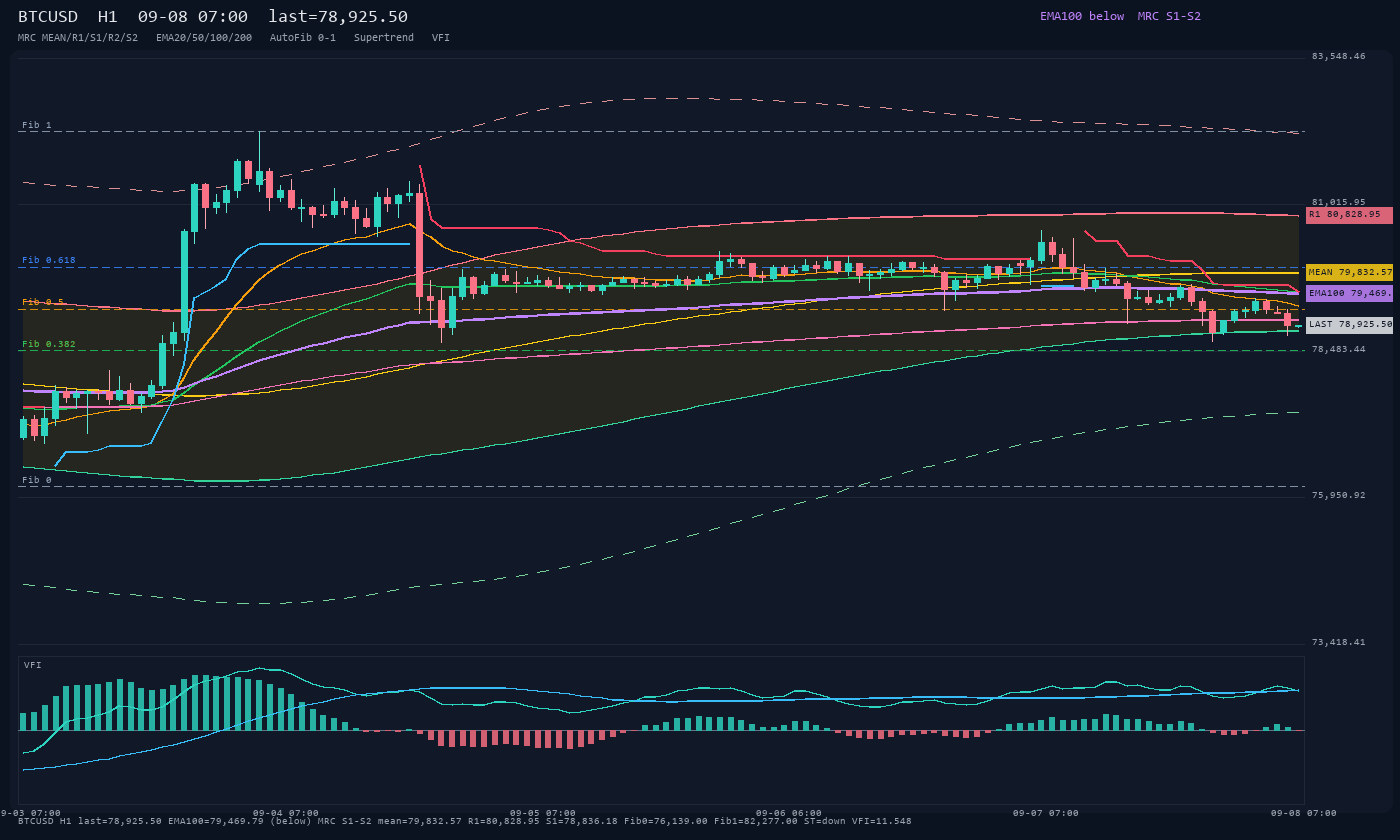1400x840 pixels.
Task: Select the "09-08 07:00" time axis label
Action: 1303,813
